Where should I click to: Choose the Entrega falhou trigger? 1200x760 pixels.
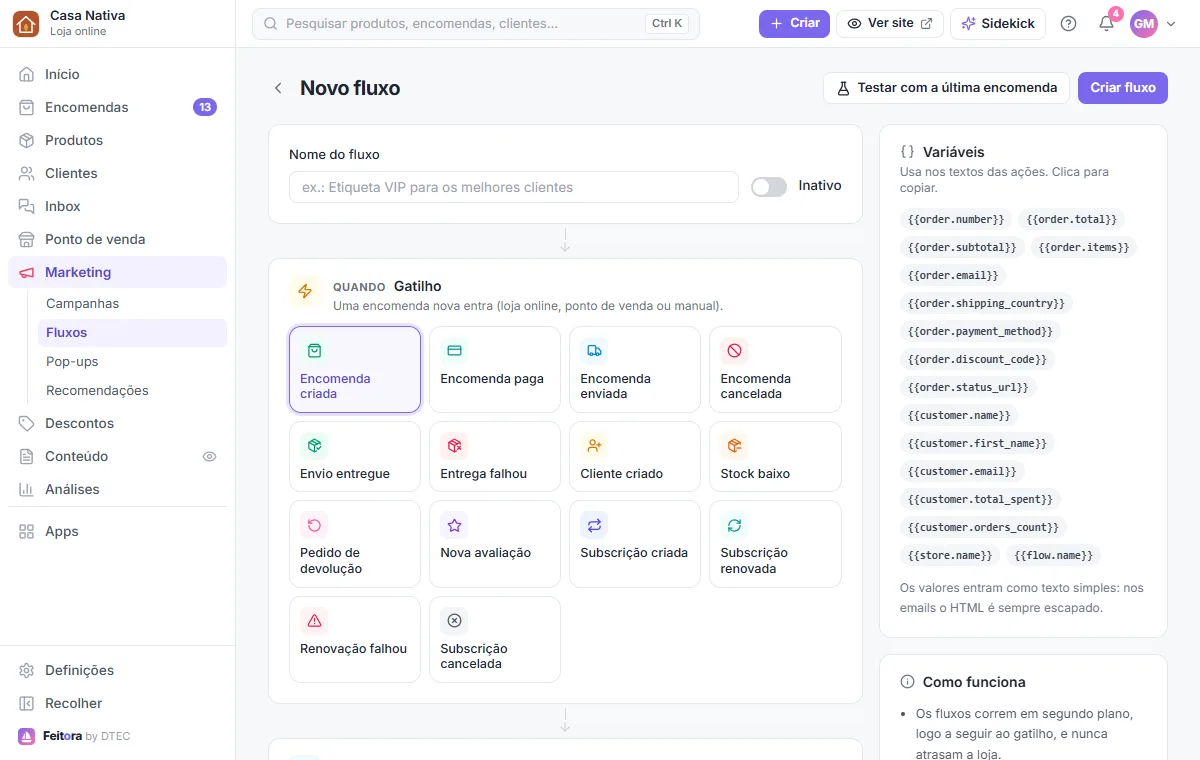pos(495,456)
